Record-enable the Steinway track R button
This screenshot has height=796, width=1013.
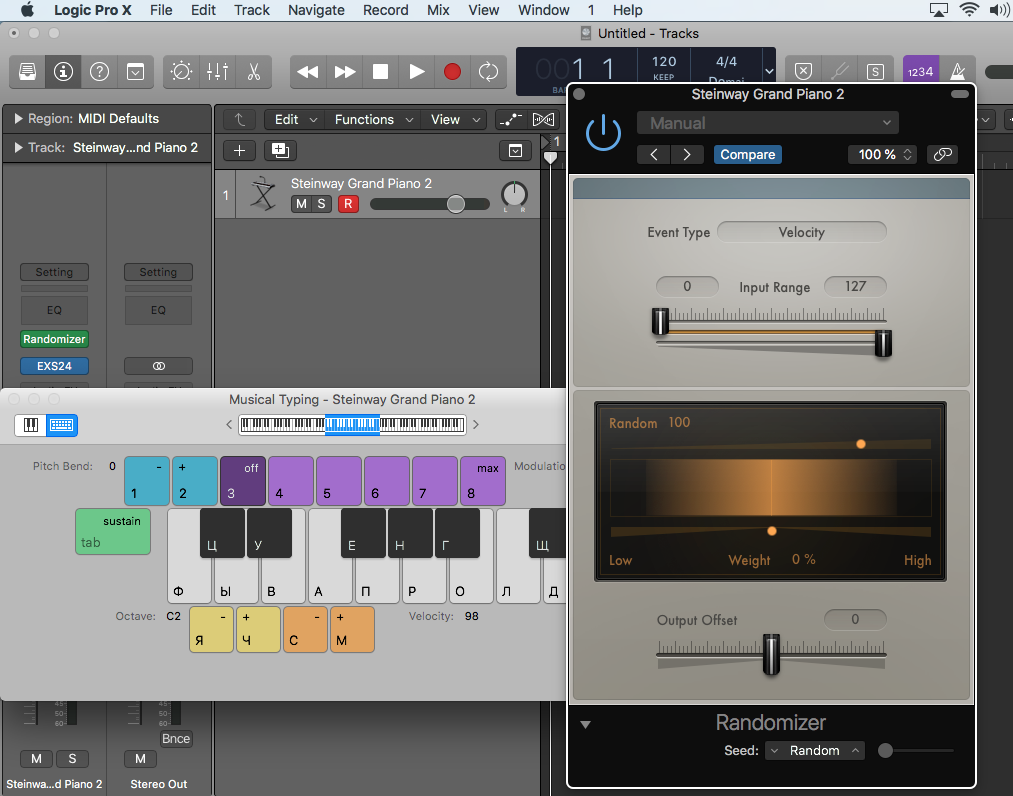(x=348, y=204)
